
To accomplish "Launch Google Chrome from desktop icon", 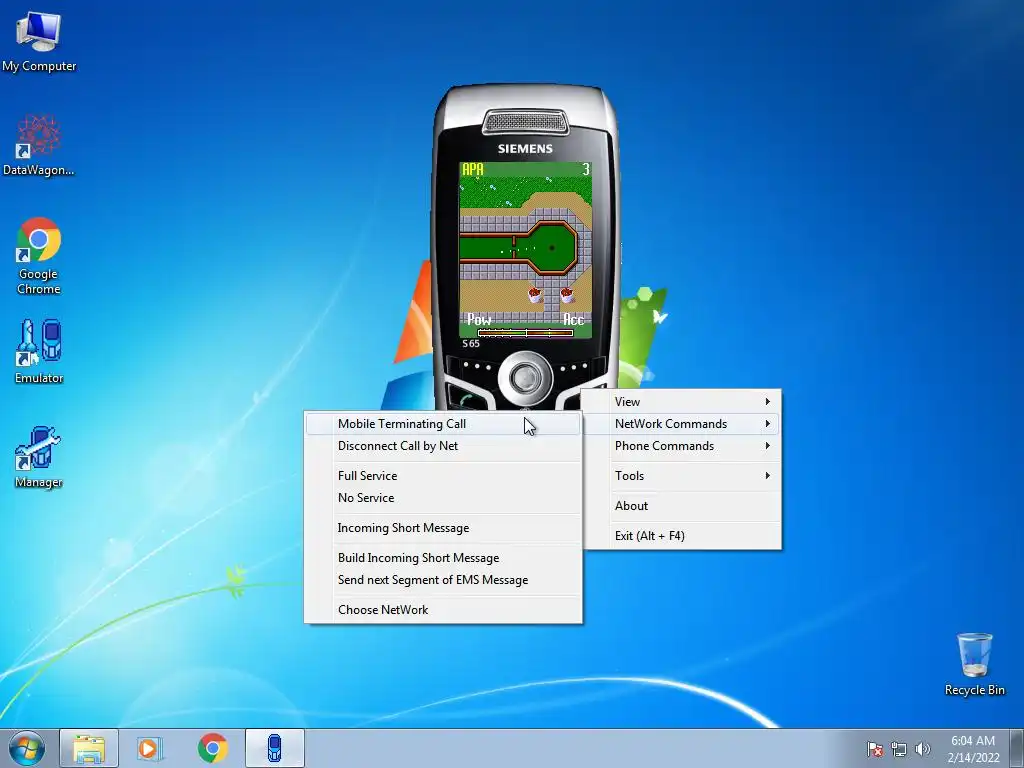I will click(x=39, y=255).
